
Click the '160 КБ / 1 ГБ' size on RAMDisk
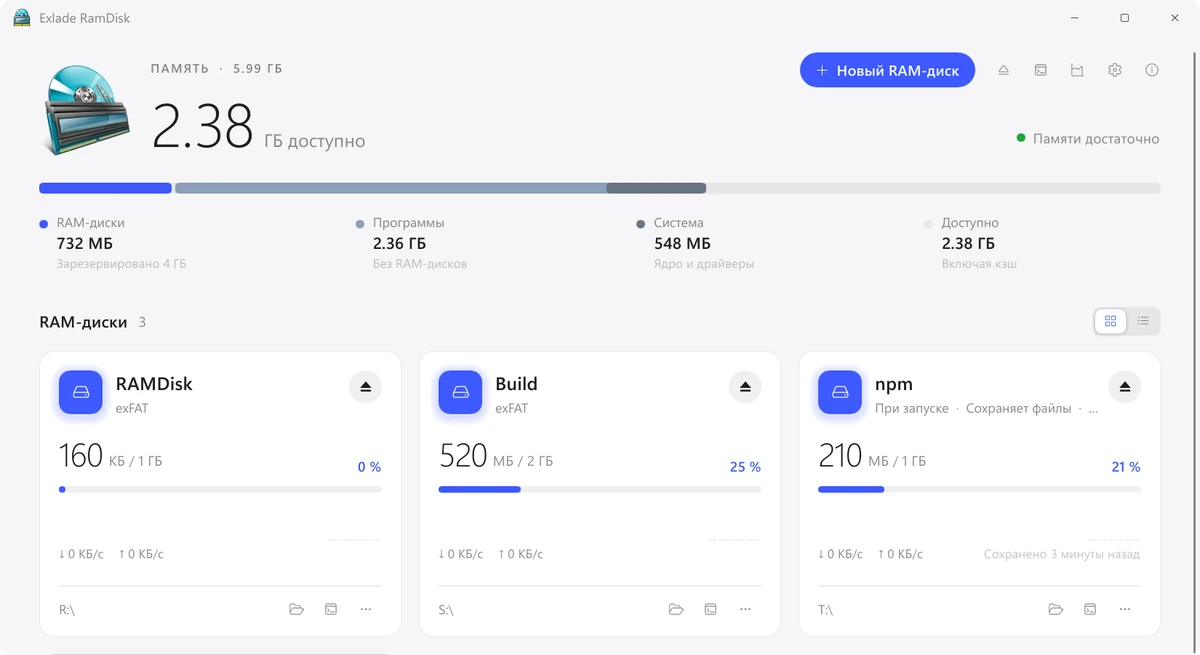click(111, 457)
